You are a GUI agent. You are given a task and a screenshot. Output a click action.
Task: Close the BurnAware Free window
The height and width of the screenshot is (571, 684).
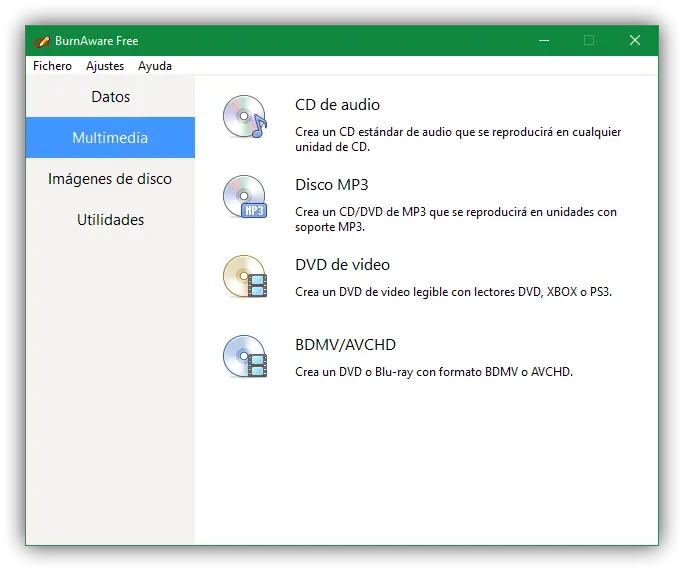[635, 41]
